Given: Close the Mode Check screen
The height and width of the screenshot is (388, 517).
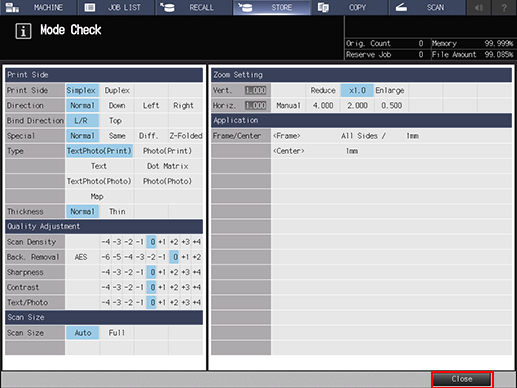Looking at the screenshot, I should (x=462, y=379).
